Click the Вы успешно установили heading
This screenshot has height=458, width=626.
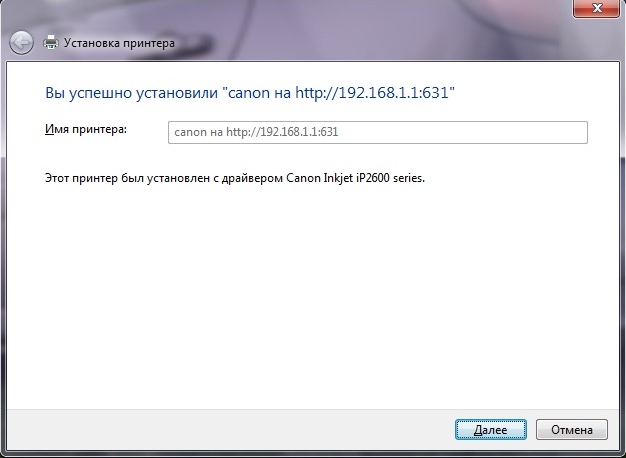point(131,93)
